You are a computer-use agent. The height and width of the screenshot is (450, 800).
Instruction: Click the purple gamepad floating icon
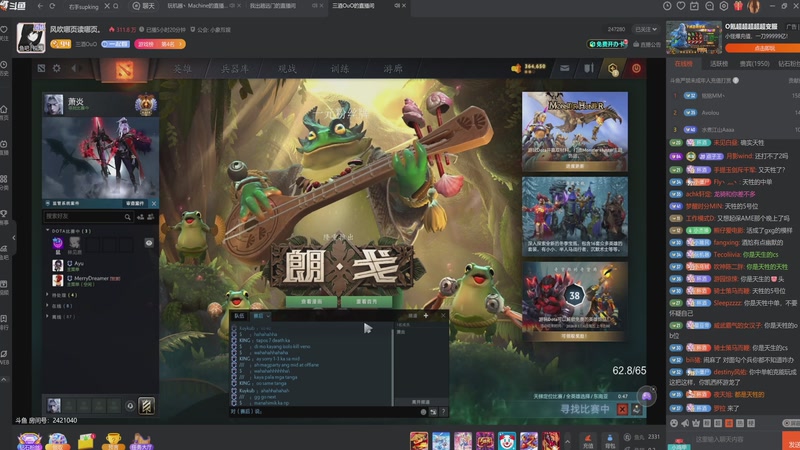click(x=646, y=396)
